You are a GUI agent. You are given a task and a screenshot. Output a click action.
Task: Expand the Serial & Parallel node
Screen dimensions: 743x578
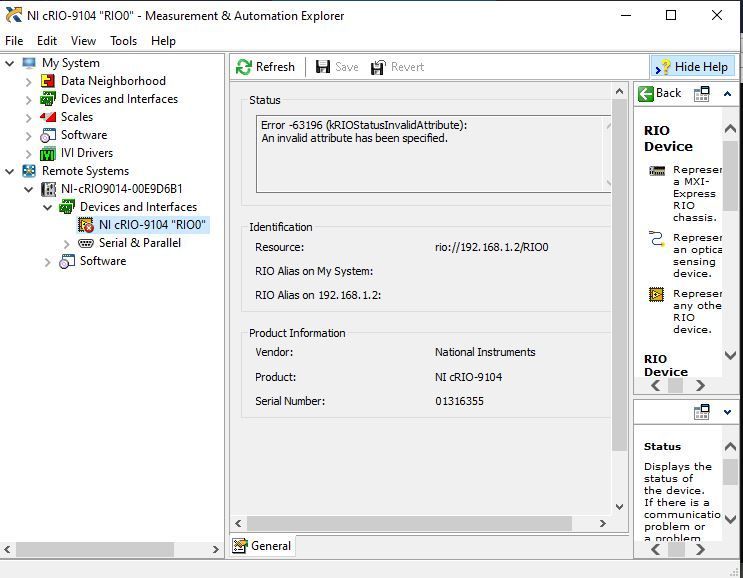tap(66, 244)
